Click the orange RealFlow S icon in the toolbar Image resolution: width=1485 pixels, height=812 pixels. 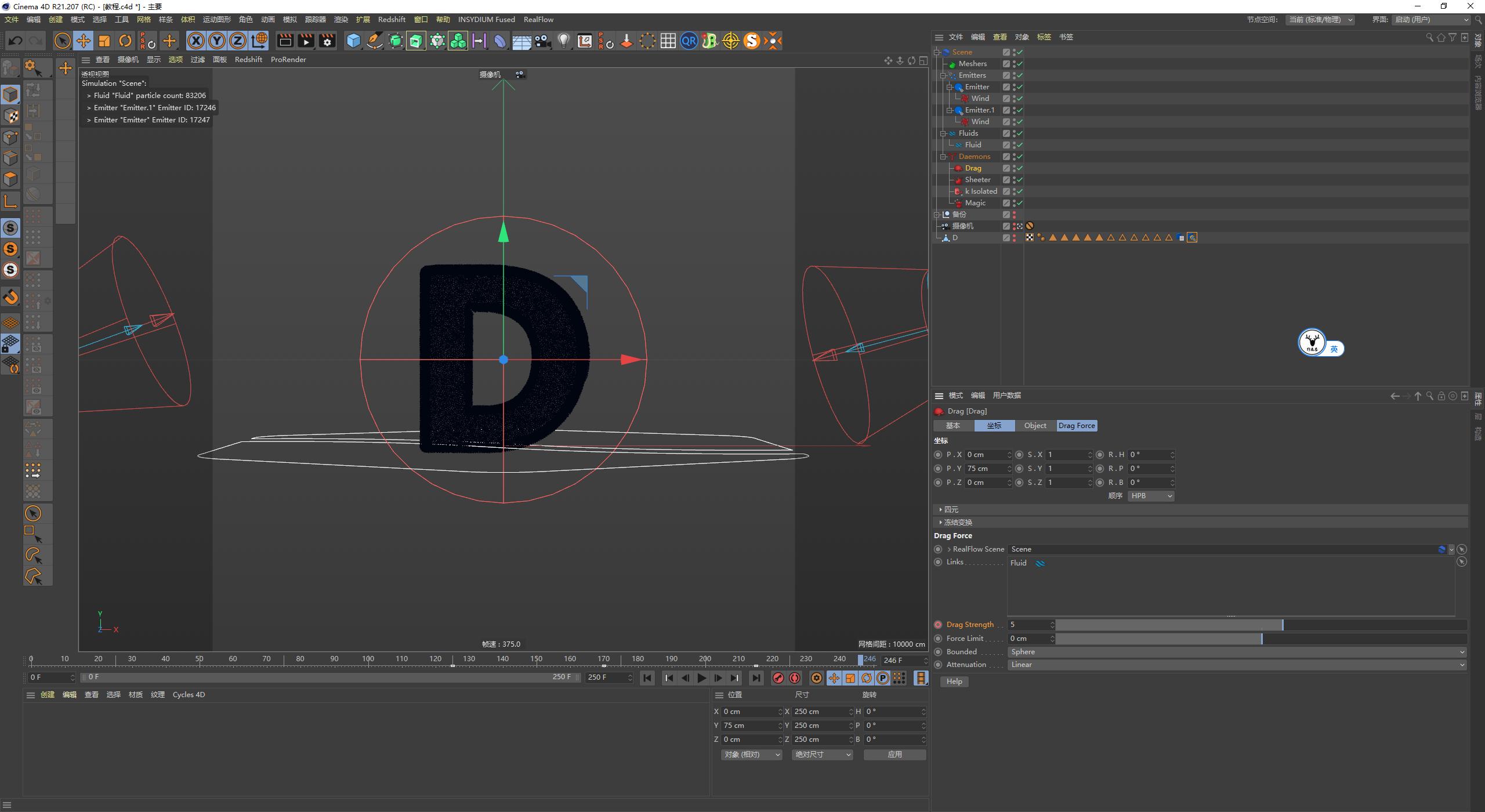[752, 41]
